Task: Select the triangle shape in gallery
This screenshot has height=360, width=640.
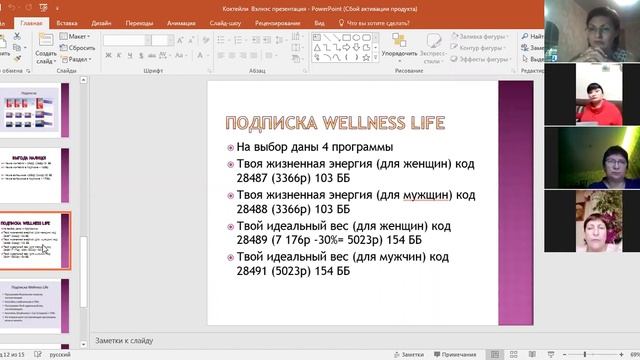Action: (317, 48)
